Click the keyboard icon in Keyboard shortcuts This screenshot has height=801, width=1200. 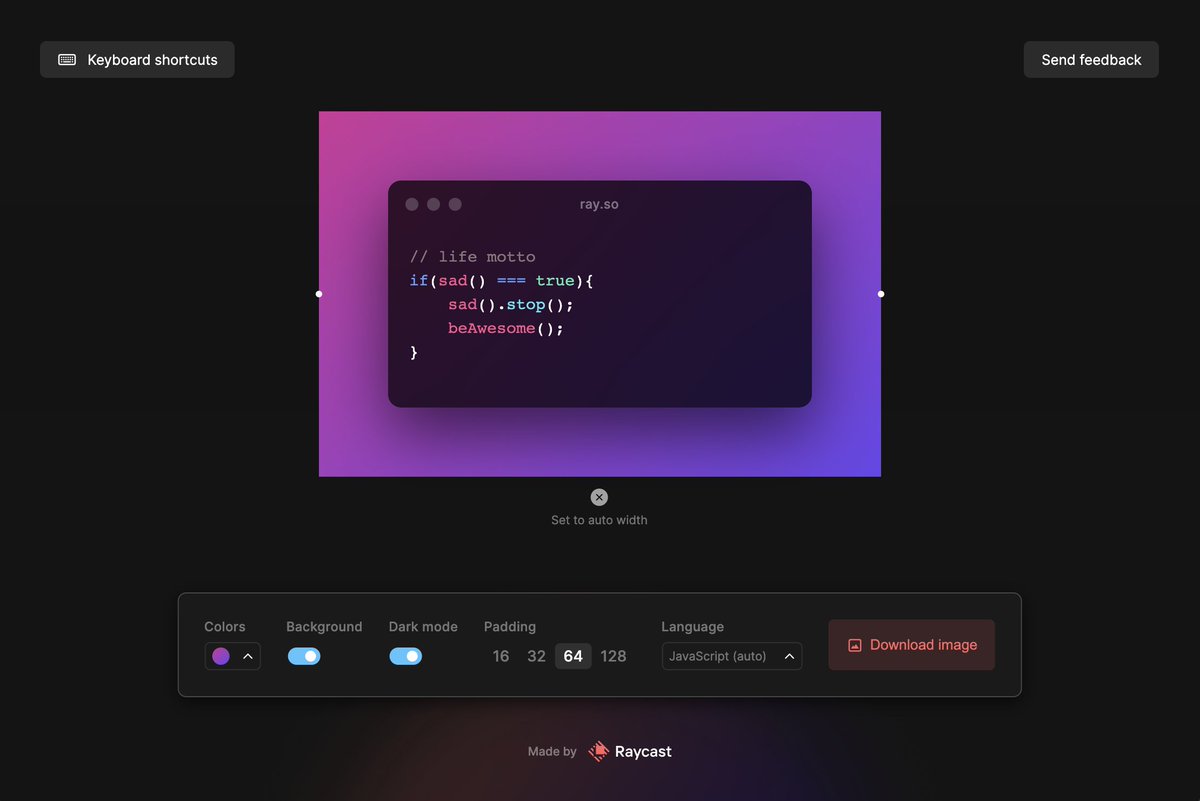(x=66, y=59)
